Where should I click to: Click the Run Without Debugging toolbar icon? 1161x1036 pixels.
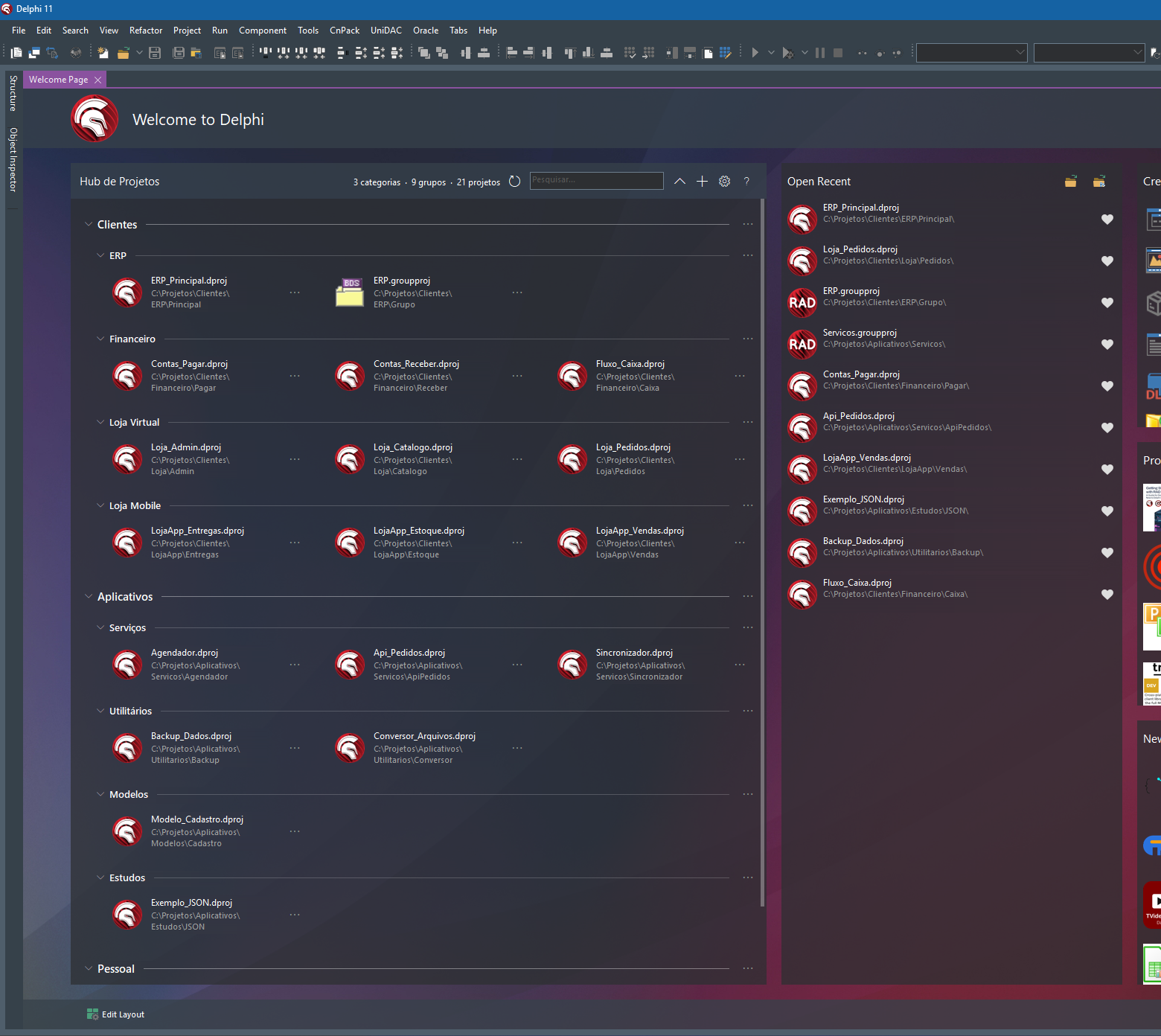click(787, 53)
